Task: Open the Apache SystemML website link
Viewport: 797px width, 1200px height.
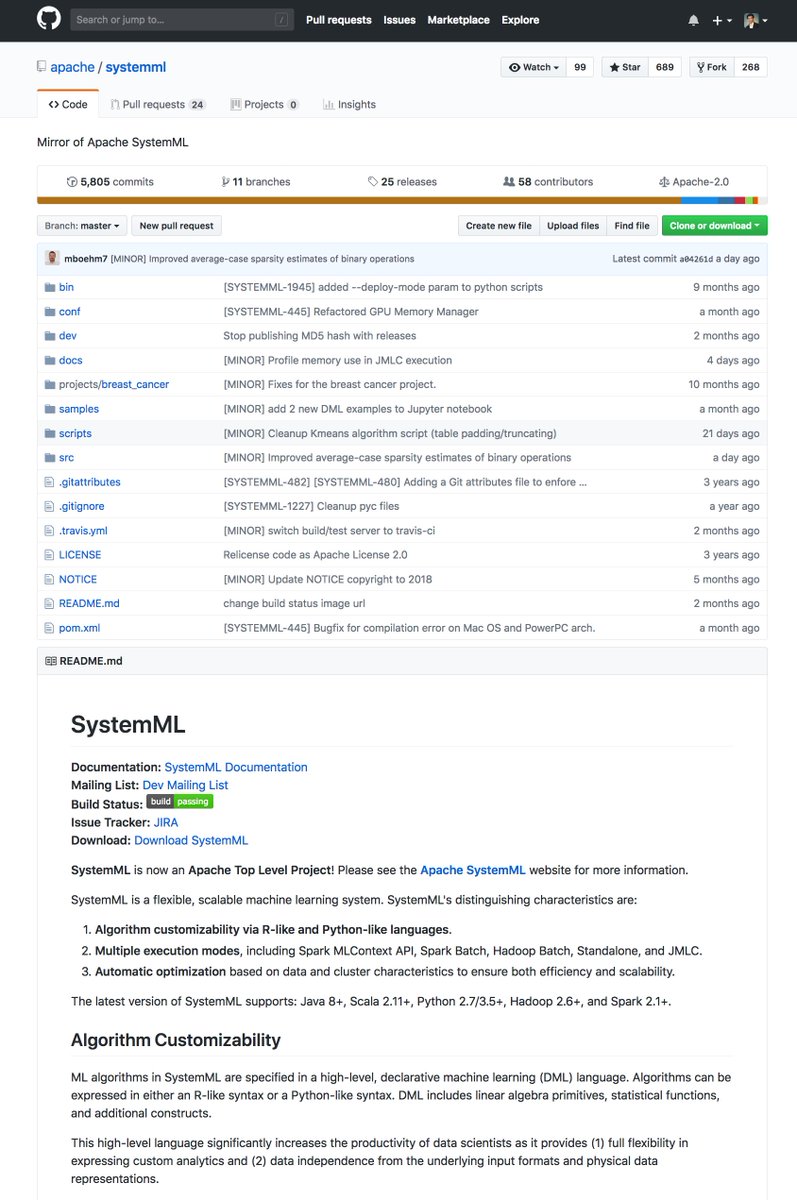Action: coord(472,870)
